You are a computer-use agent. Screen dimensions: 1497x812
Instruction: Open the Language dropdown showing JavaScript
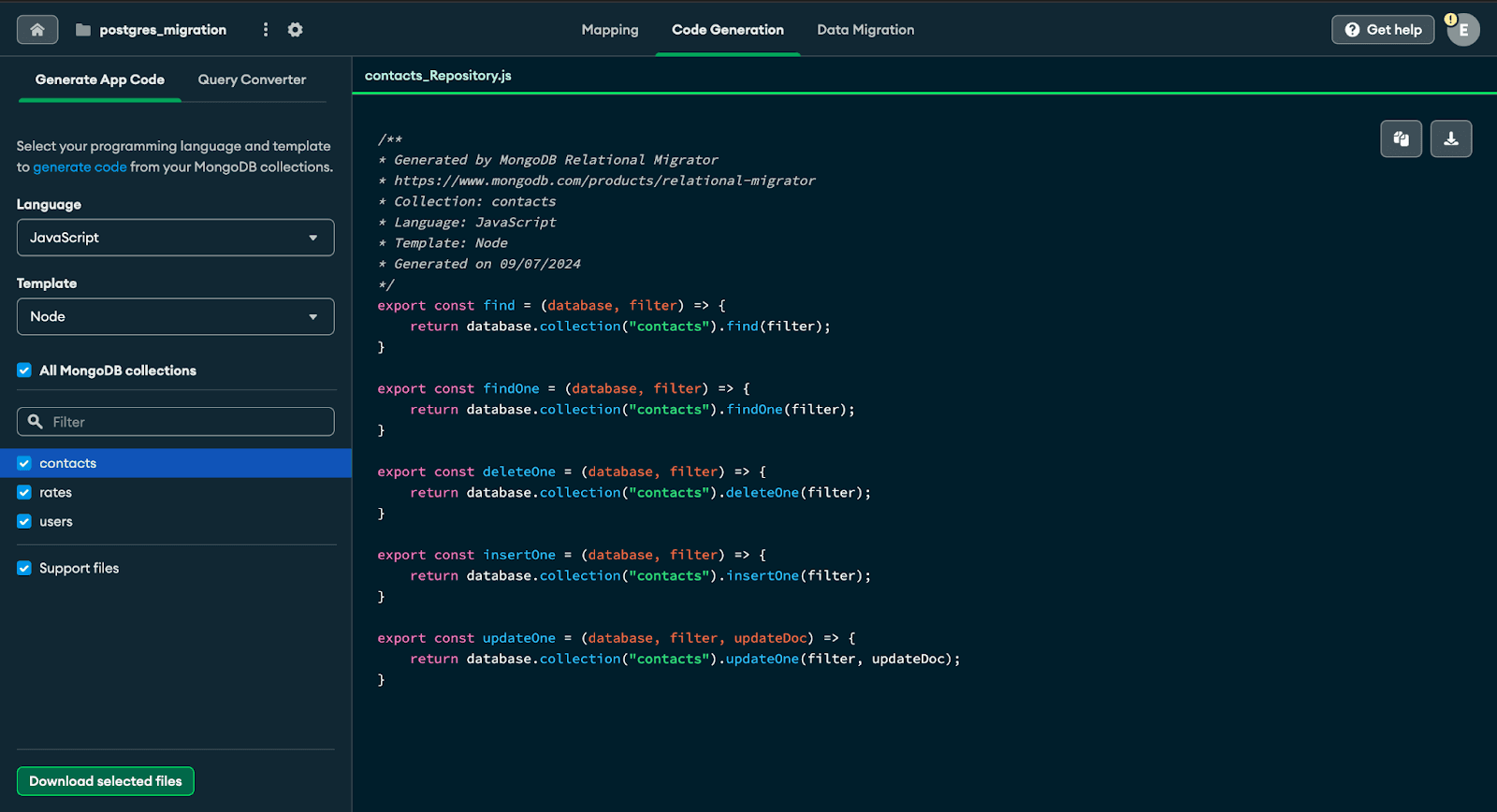point(175,238)
